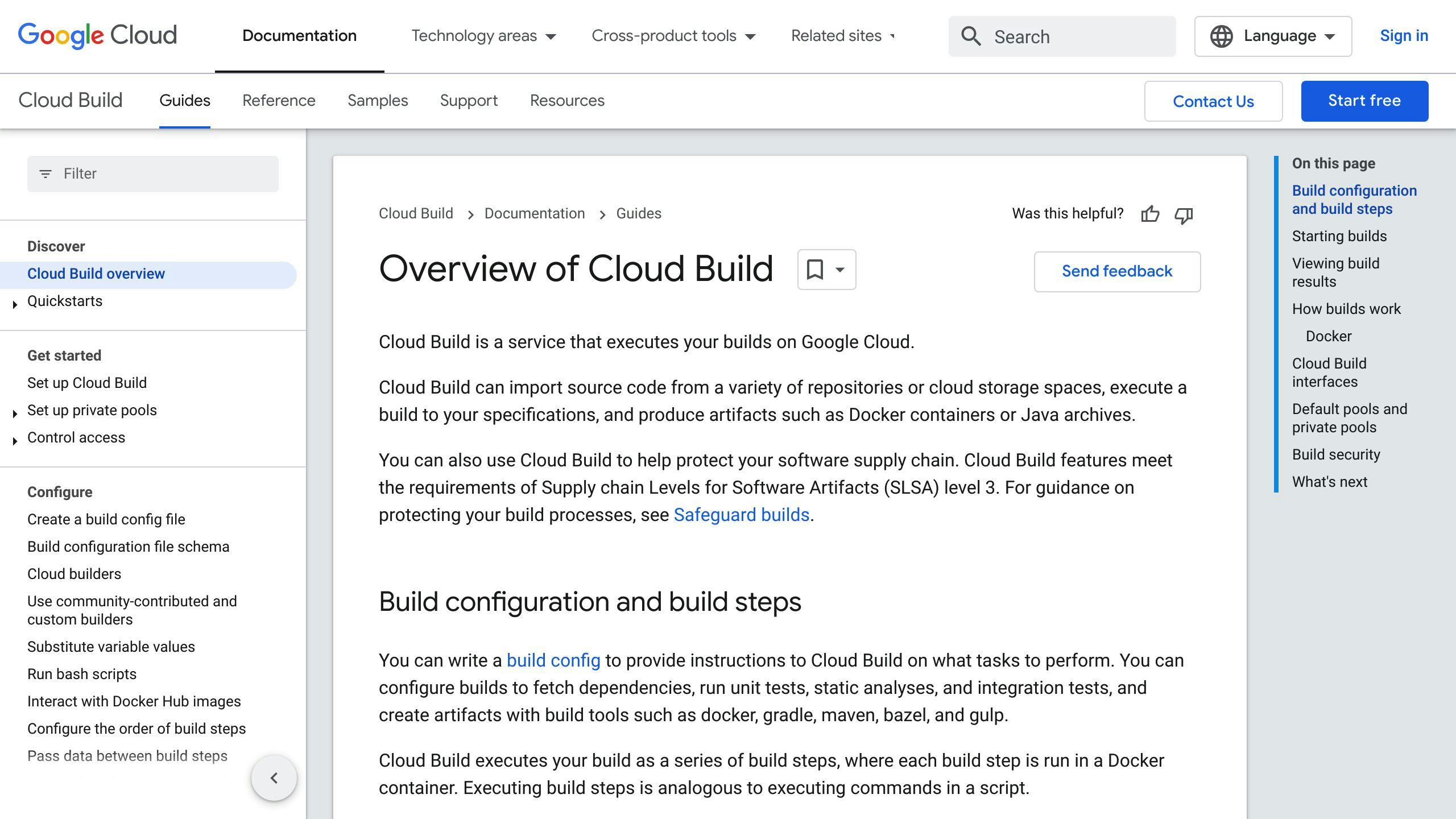Jump to What's next section
Screen dimensions: 1456x819
point(1330,482)
